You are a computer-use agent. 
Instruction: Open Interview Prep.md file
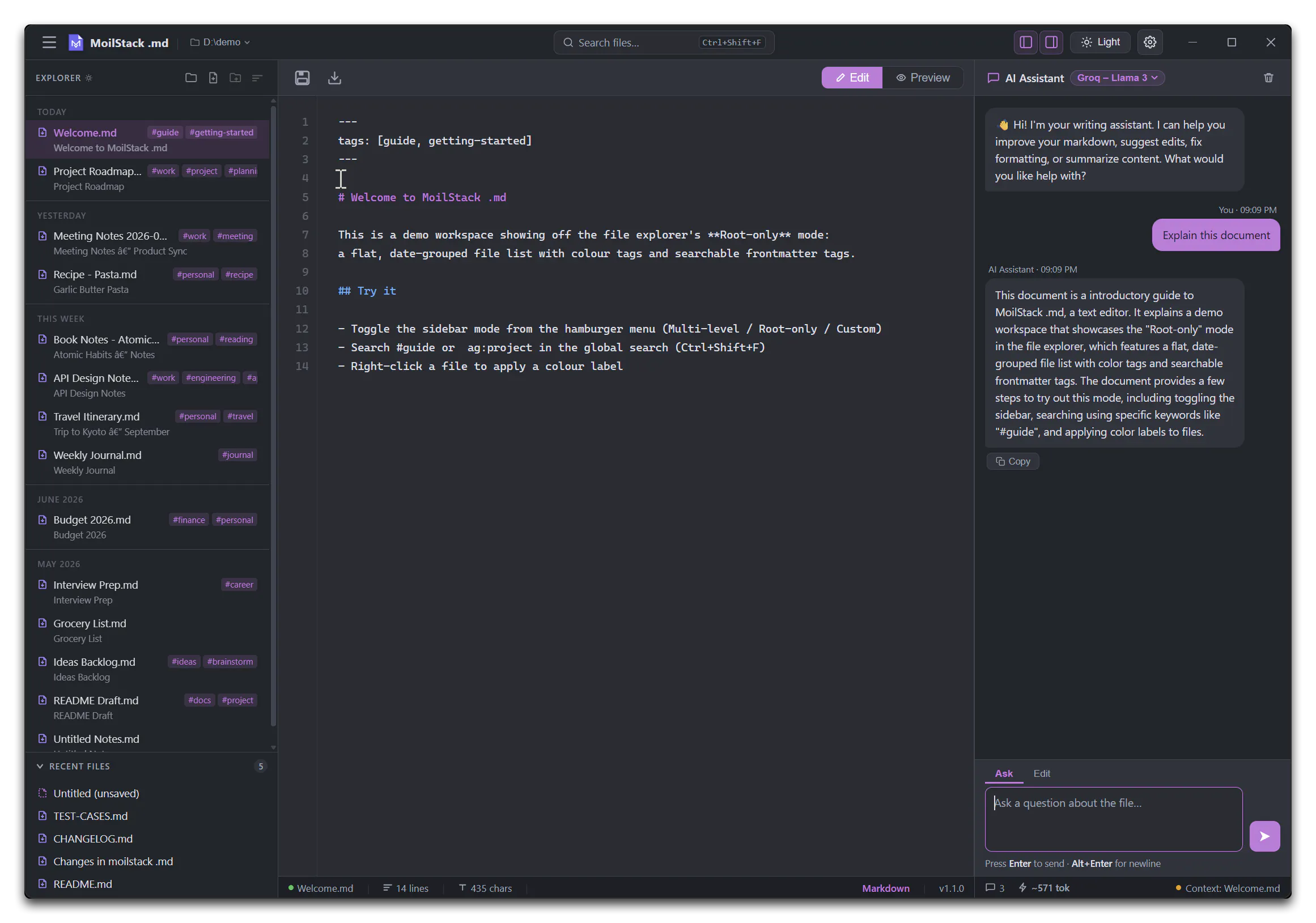[x=147, y=592]
